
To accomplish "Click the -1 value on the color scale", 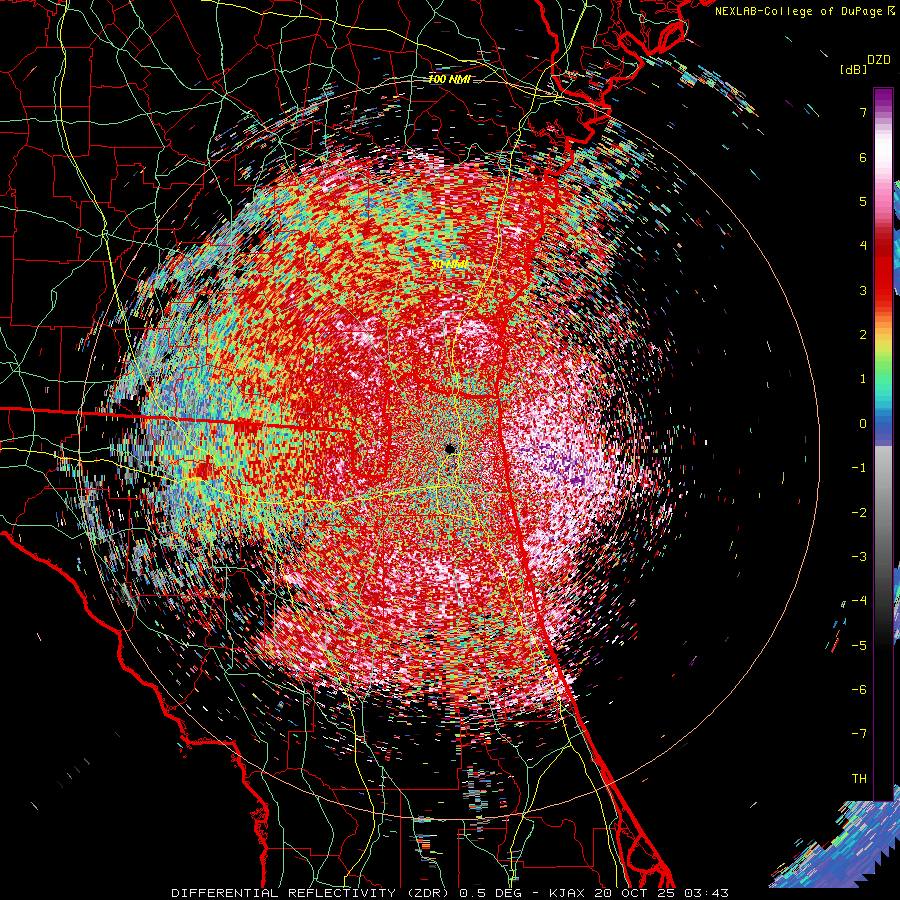I will (x=859, y=468).
